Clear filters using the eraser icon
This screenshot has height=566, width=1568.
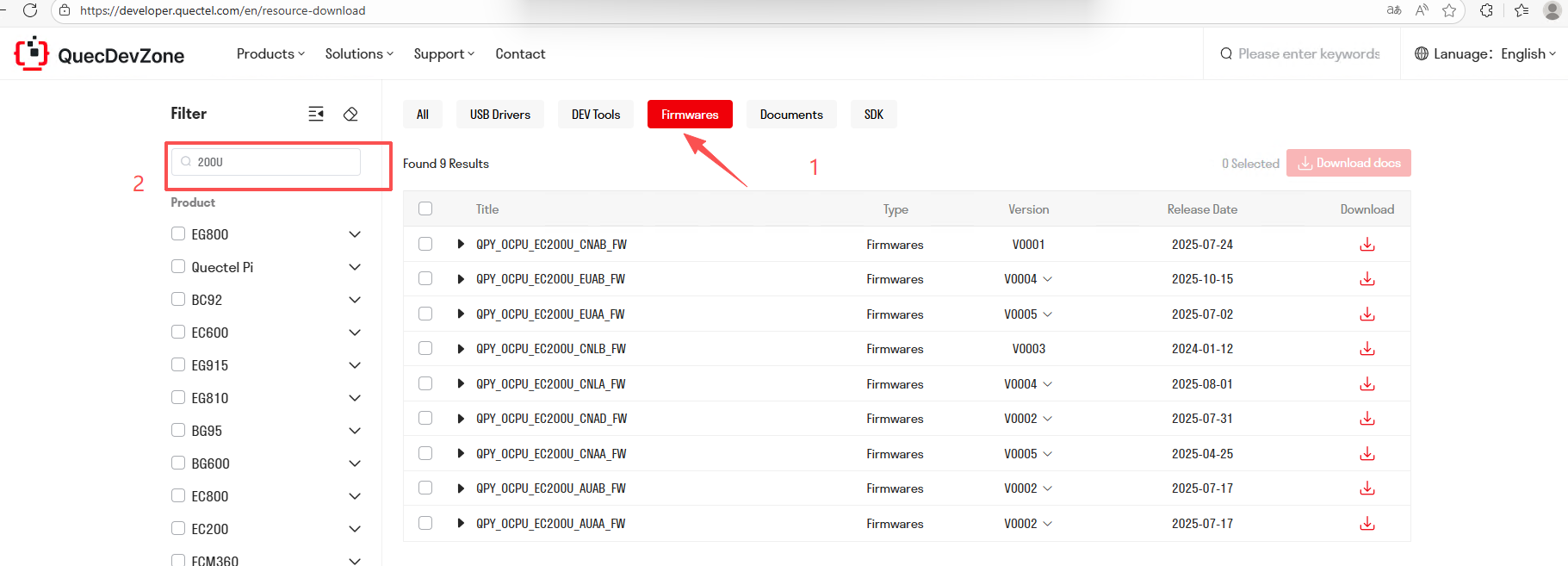350,114
